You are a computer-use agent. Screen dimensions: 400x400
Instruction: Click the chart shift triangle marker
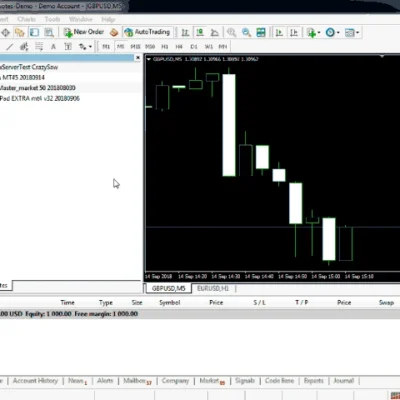point(382,57)
